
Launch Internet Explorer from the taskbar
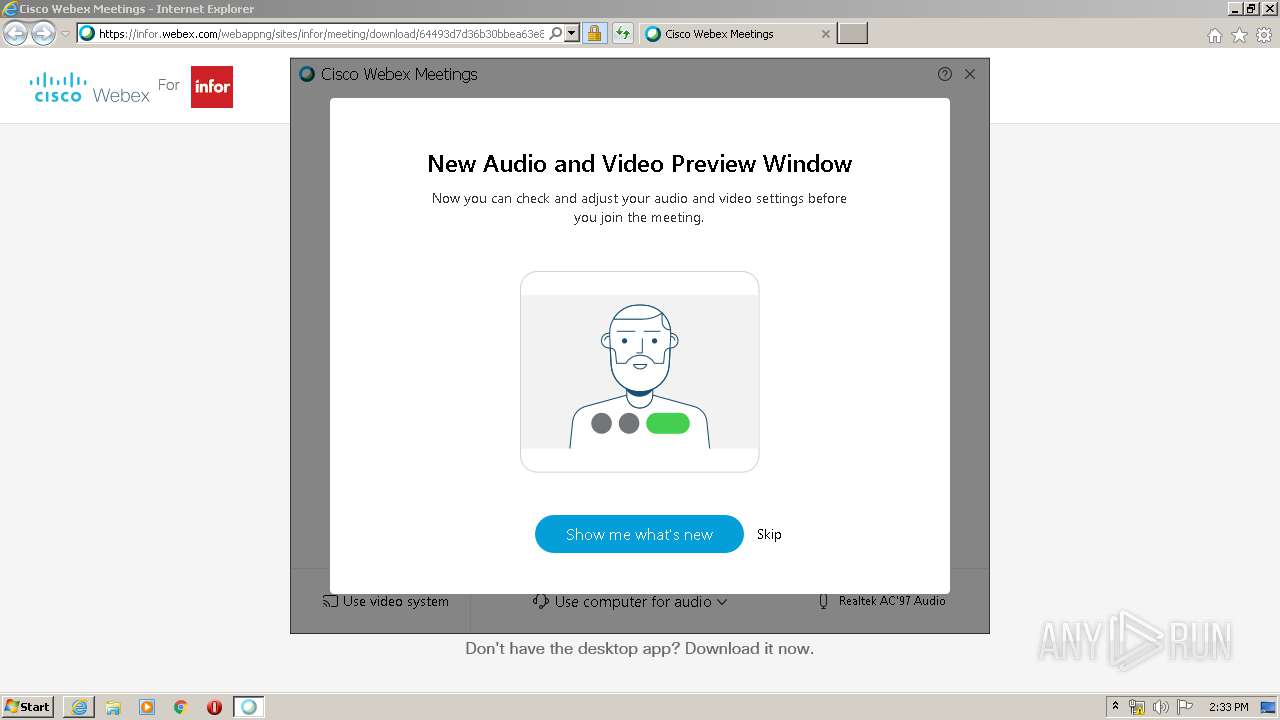[x=79, y=707]
